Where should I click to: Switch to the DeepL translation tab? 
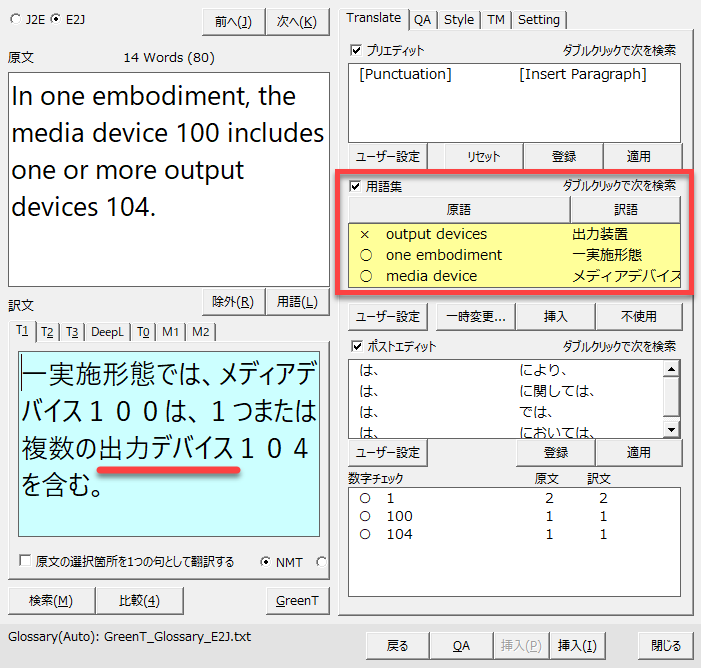[x=108, y=332]
